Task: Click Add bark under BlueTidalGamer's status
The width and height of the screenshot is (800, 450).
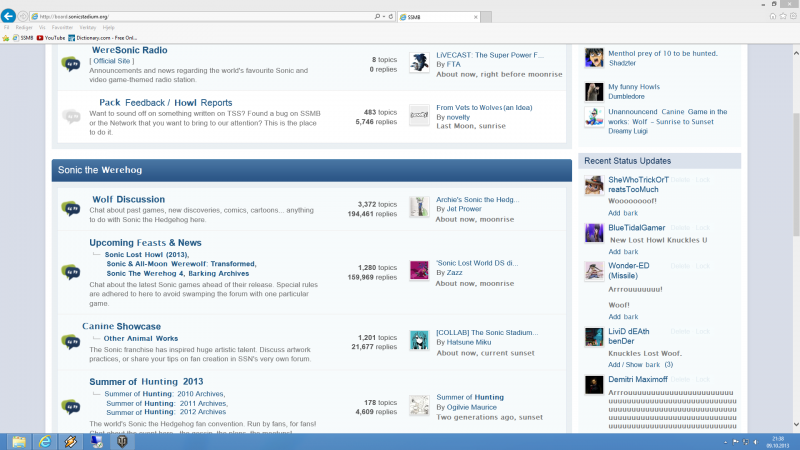Action: point(623,252)
